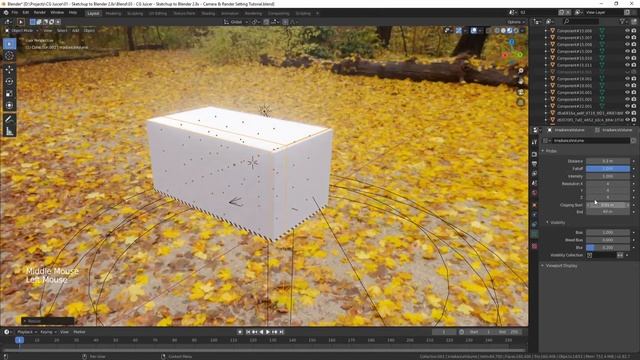Image resolution: width=640 pixels, height=360 pixels.
Task: Switch perspective/orthographic gizmo icon
Action: point(521,102)
